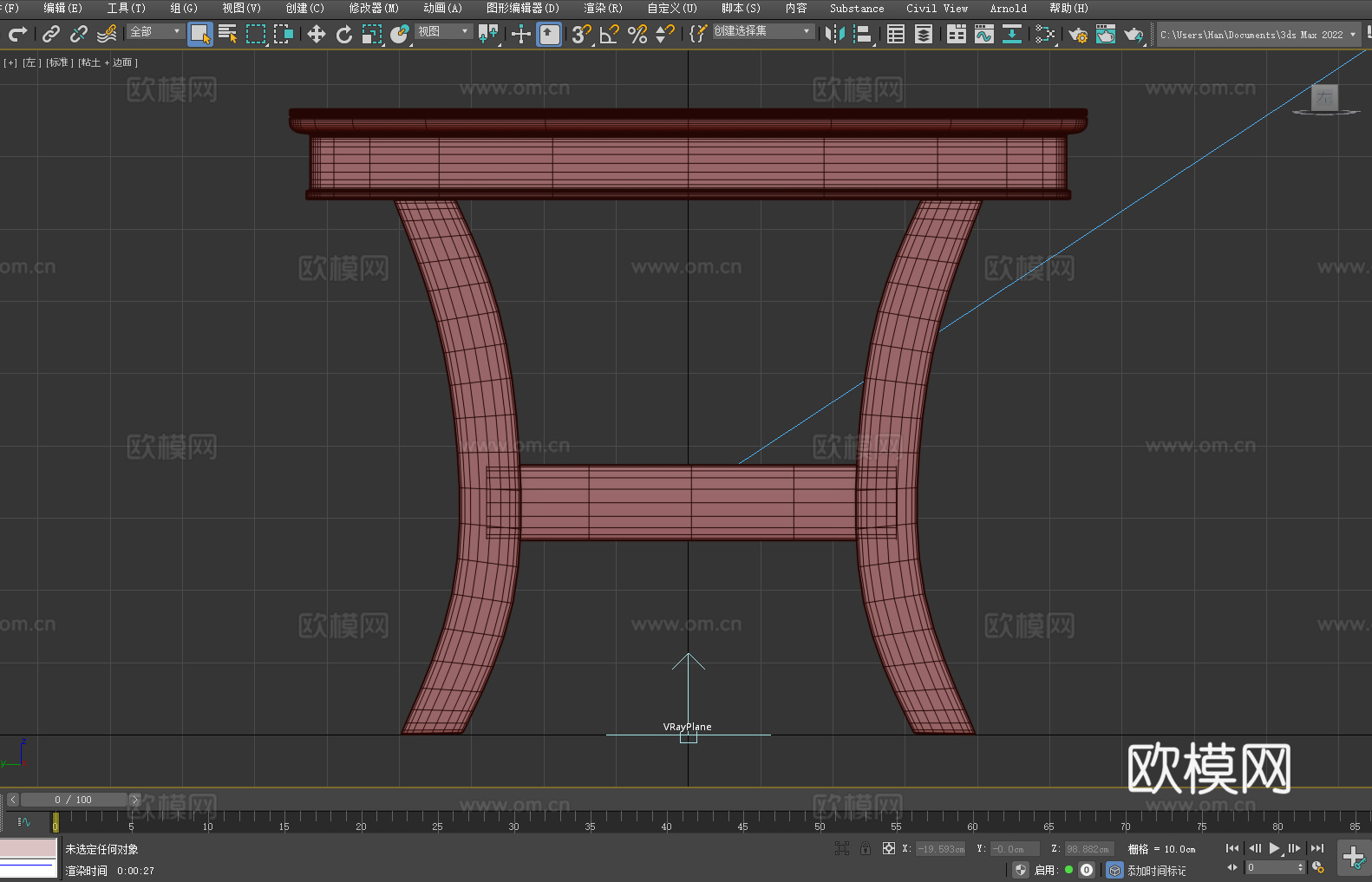
Task: Click the ViewCube face in viewport
Action: [x=1324, y=97]
